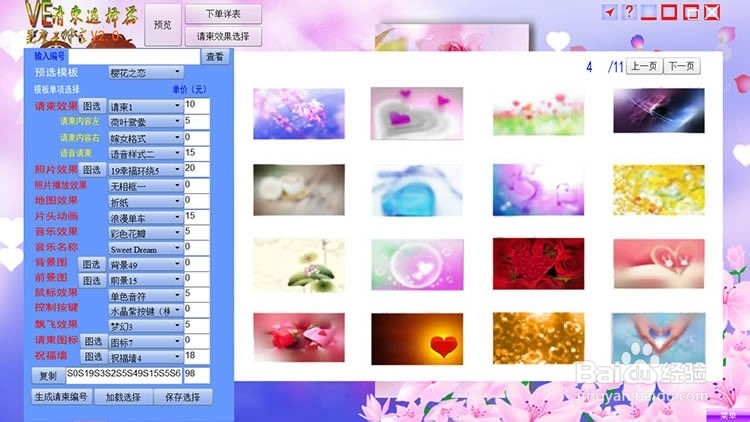
Task: Open the 水晶紫按键 control button dropdown
Action: pos(145,311)
